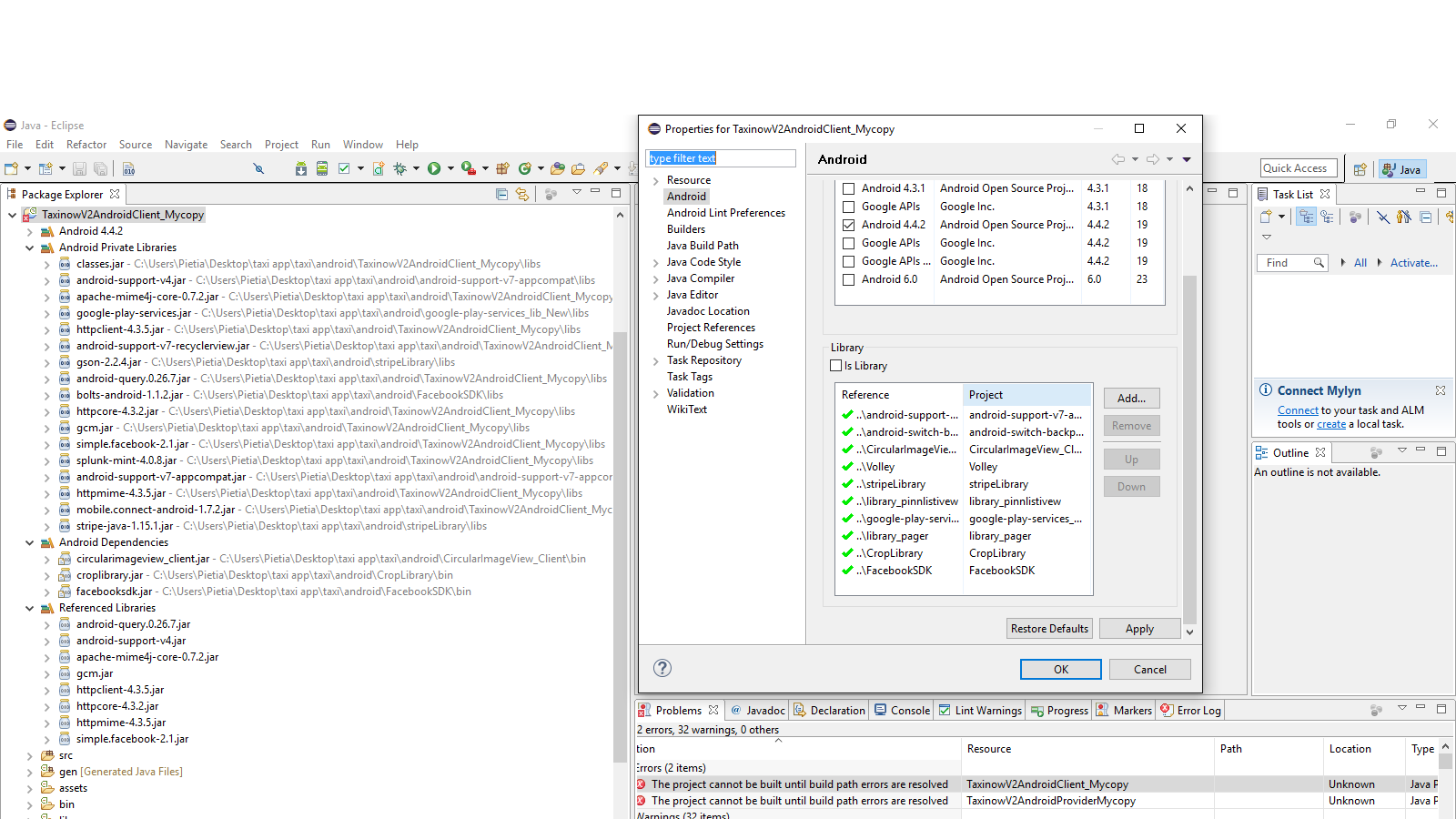Click the Open Type icon in toolbar
1456x819 pixels.
pyautogui.click(x=558, y=168)
